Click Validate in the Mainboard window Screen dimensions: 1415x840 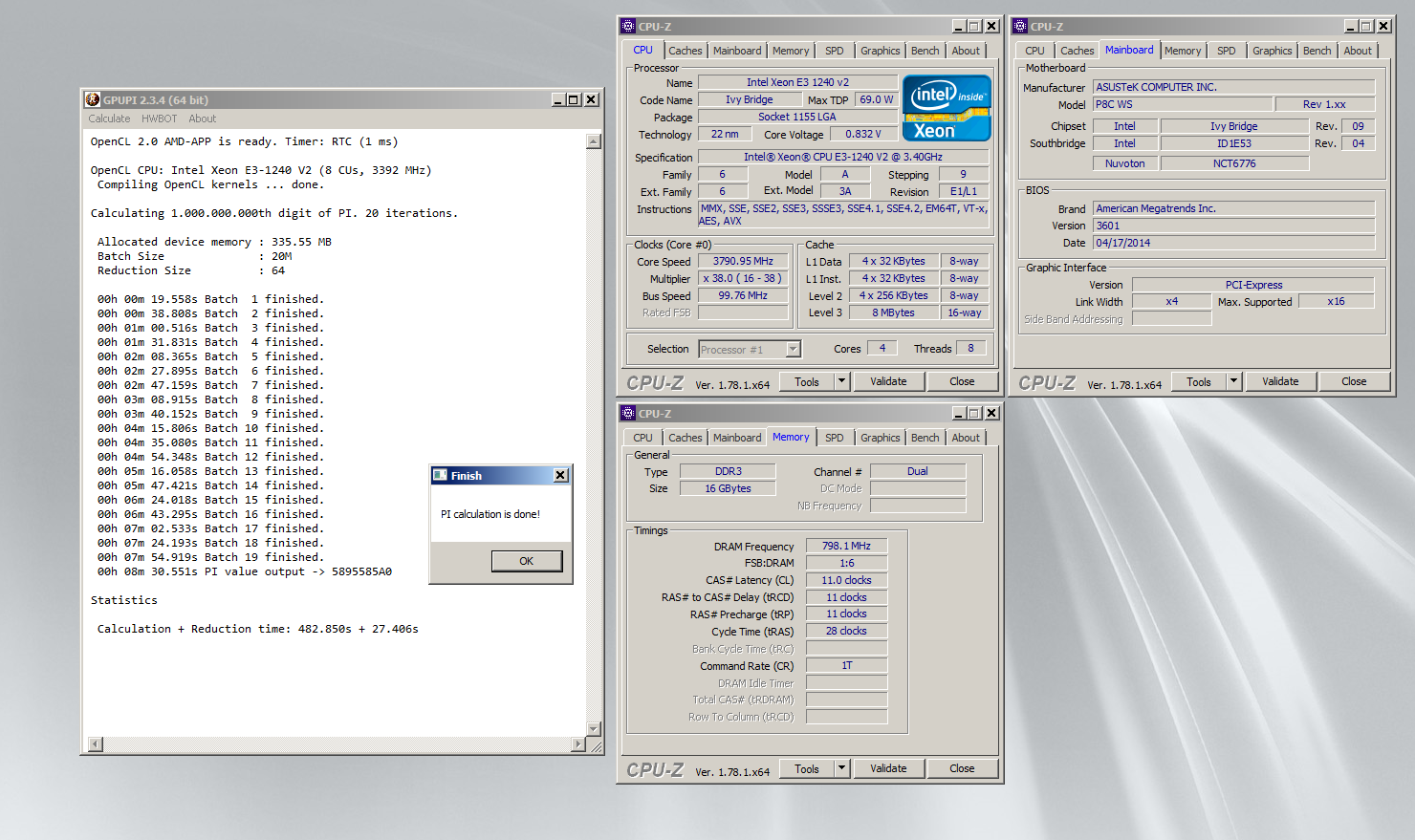click(x=1280, y=381)
